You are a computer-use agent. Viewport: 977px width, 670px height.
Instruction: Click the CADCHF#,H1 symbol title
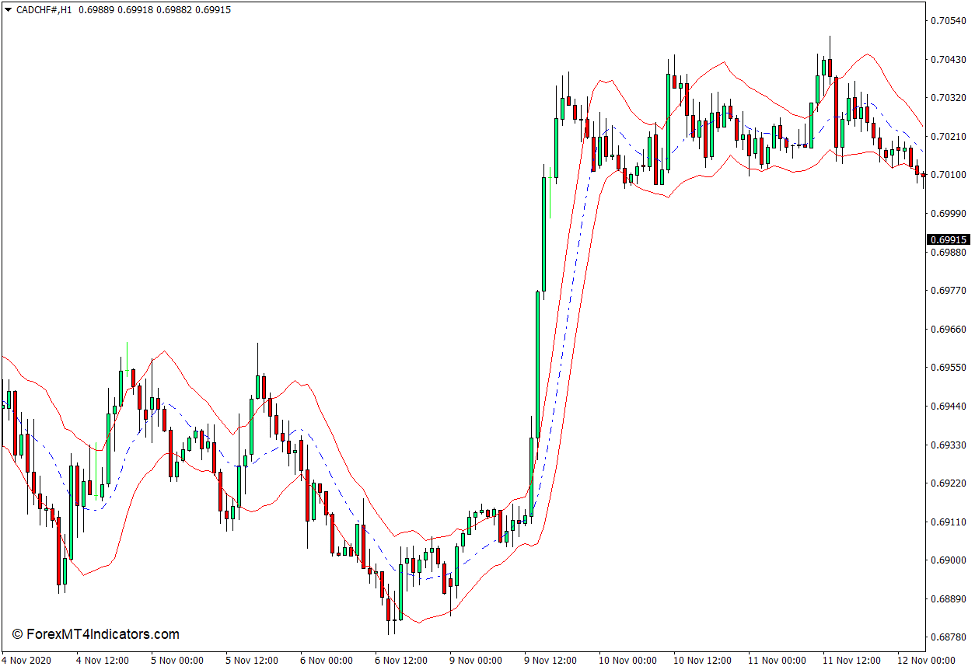44,10
